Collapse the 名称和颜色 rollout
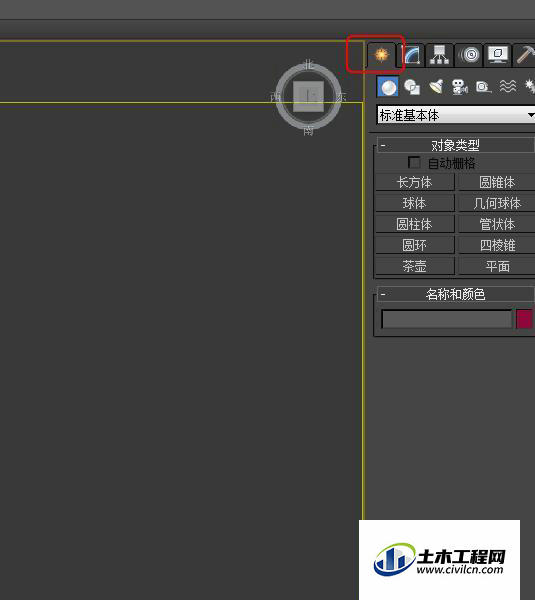The height and width of the screenshot is (600, 535). 455,294
